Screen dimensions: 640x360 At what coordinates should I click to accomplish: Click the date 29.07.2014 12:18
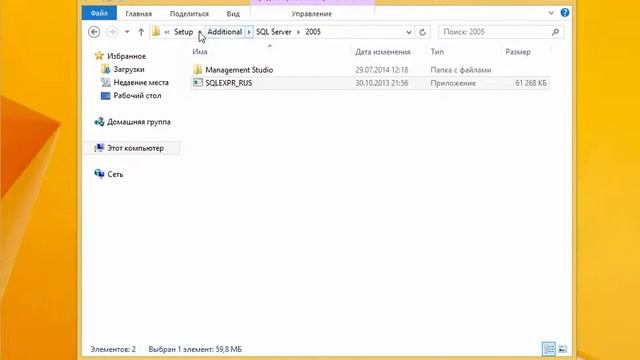tap(382, 70)
